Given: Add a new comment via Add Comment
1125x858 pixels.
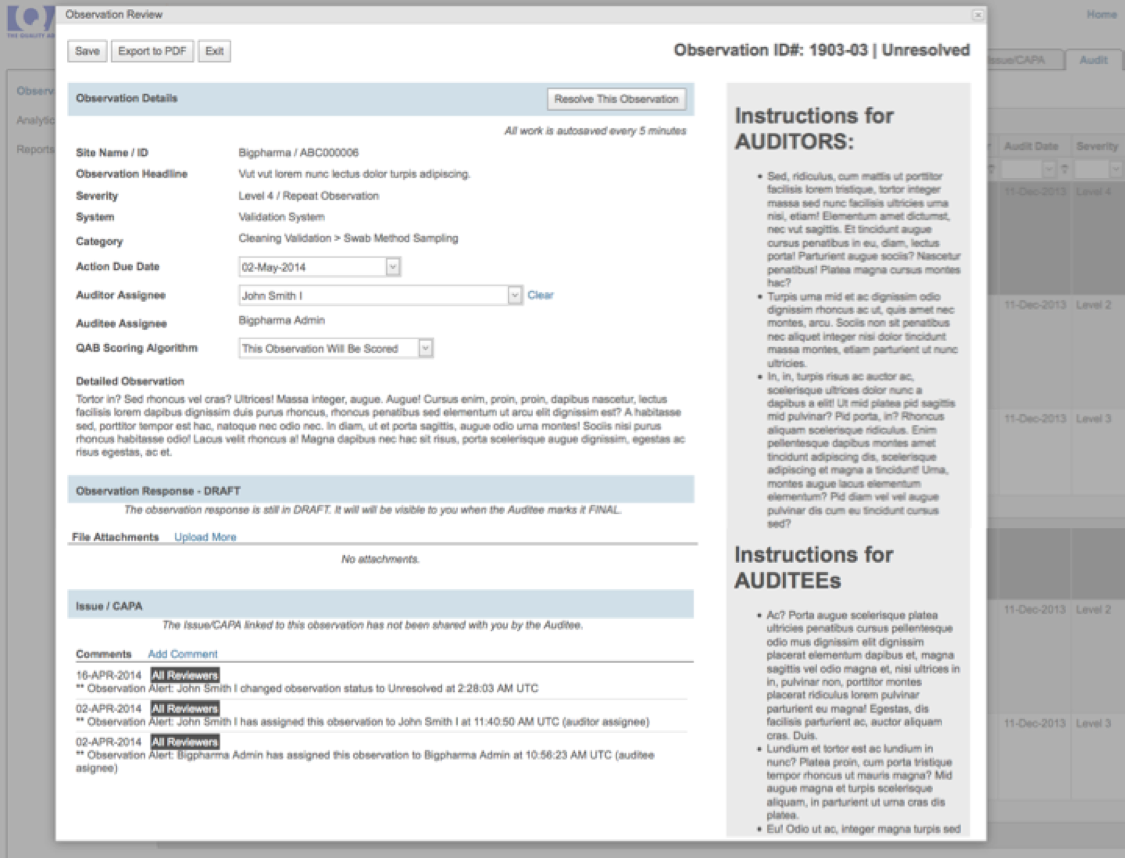Looking at the screenshot, I should (x=182, y=654).
